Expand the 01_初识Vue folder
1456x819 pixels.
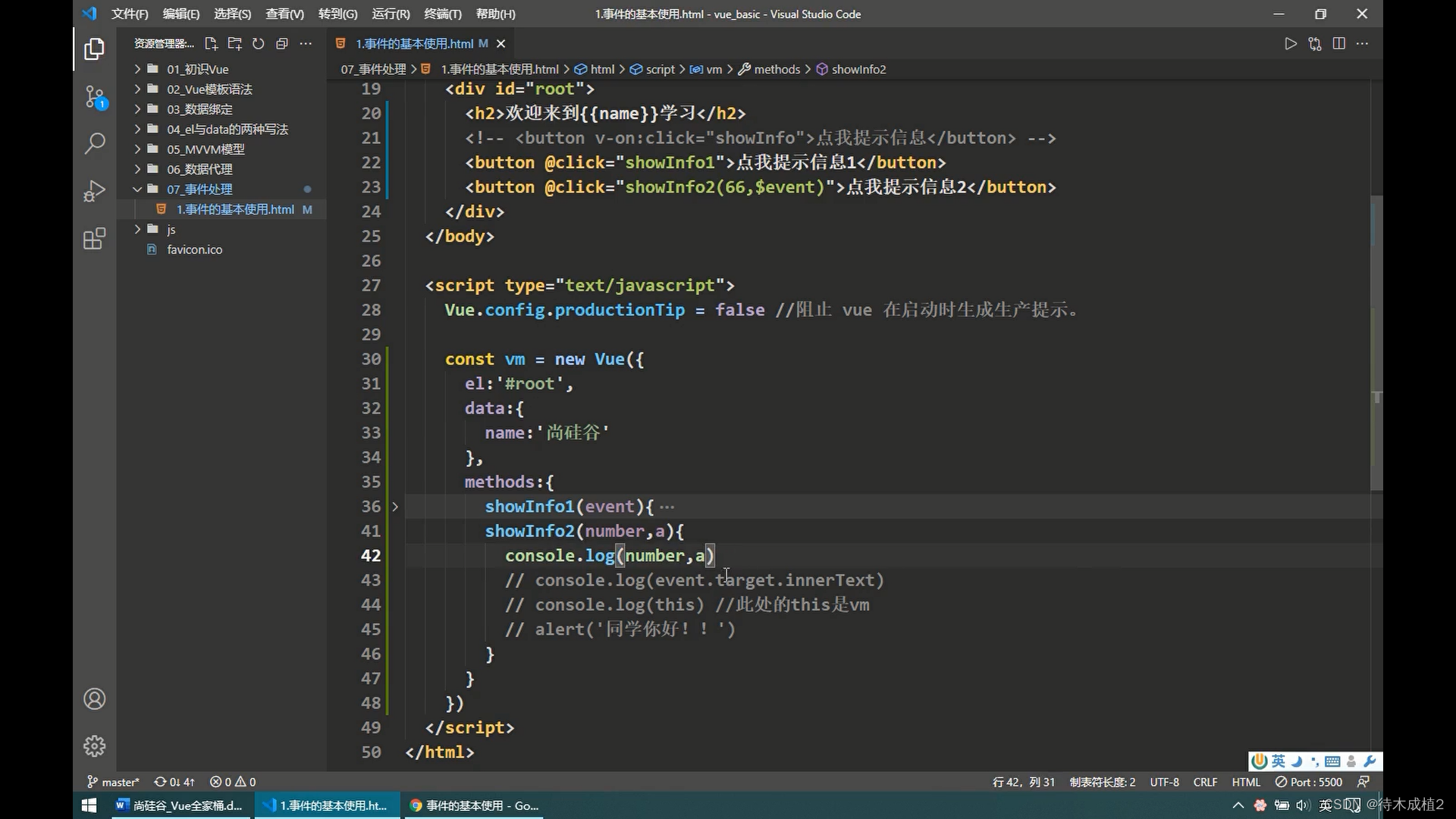pos(221,69)
